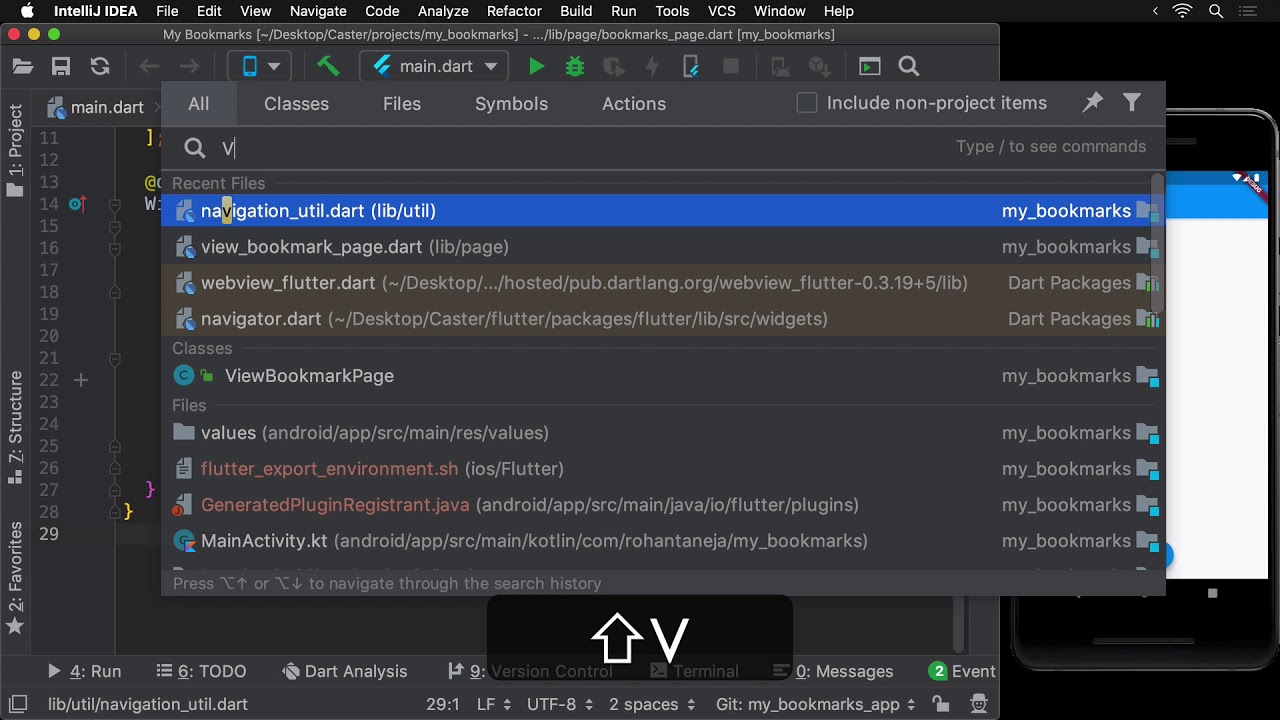Click the Open file folder toolbar icon
Image resolution: width=1280 pixels, height=720 pixels.
(23, 67)
